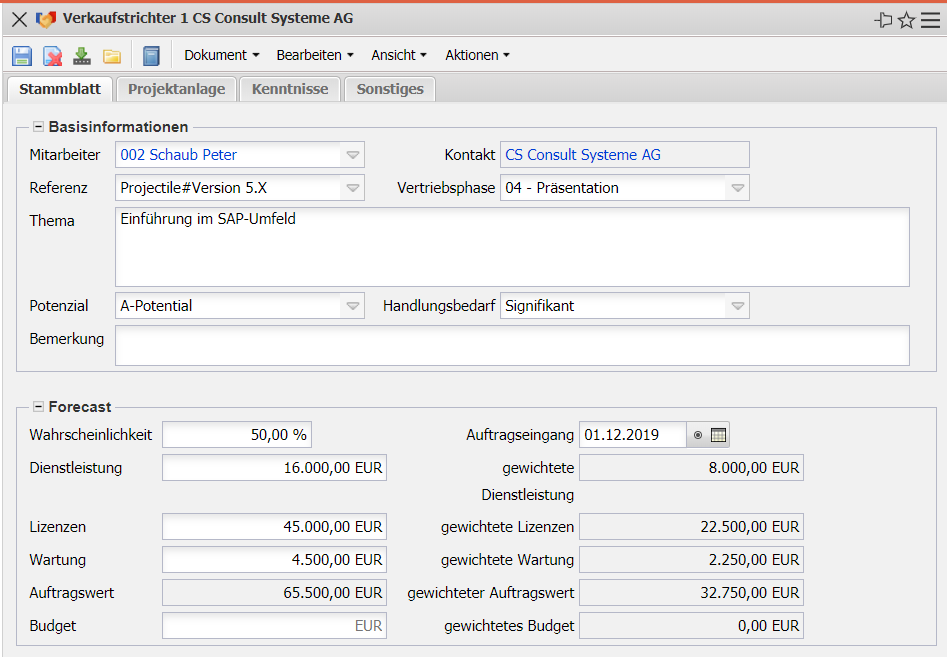Click the yellow folder icon in toolbar

[x=112, y=56]
